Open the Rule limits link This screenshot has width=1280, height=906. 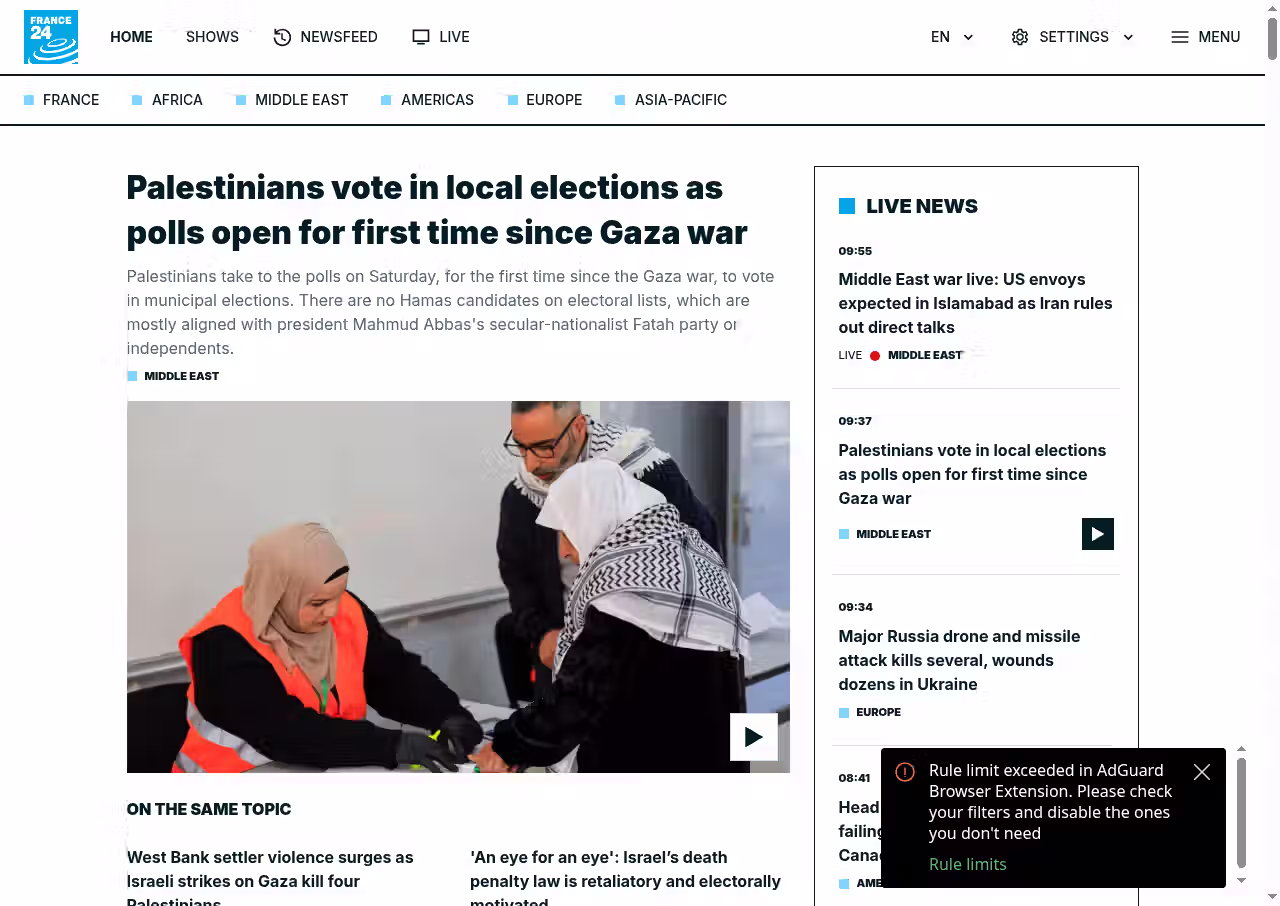pos(968,864)
